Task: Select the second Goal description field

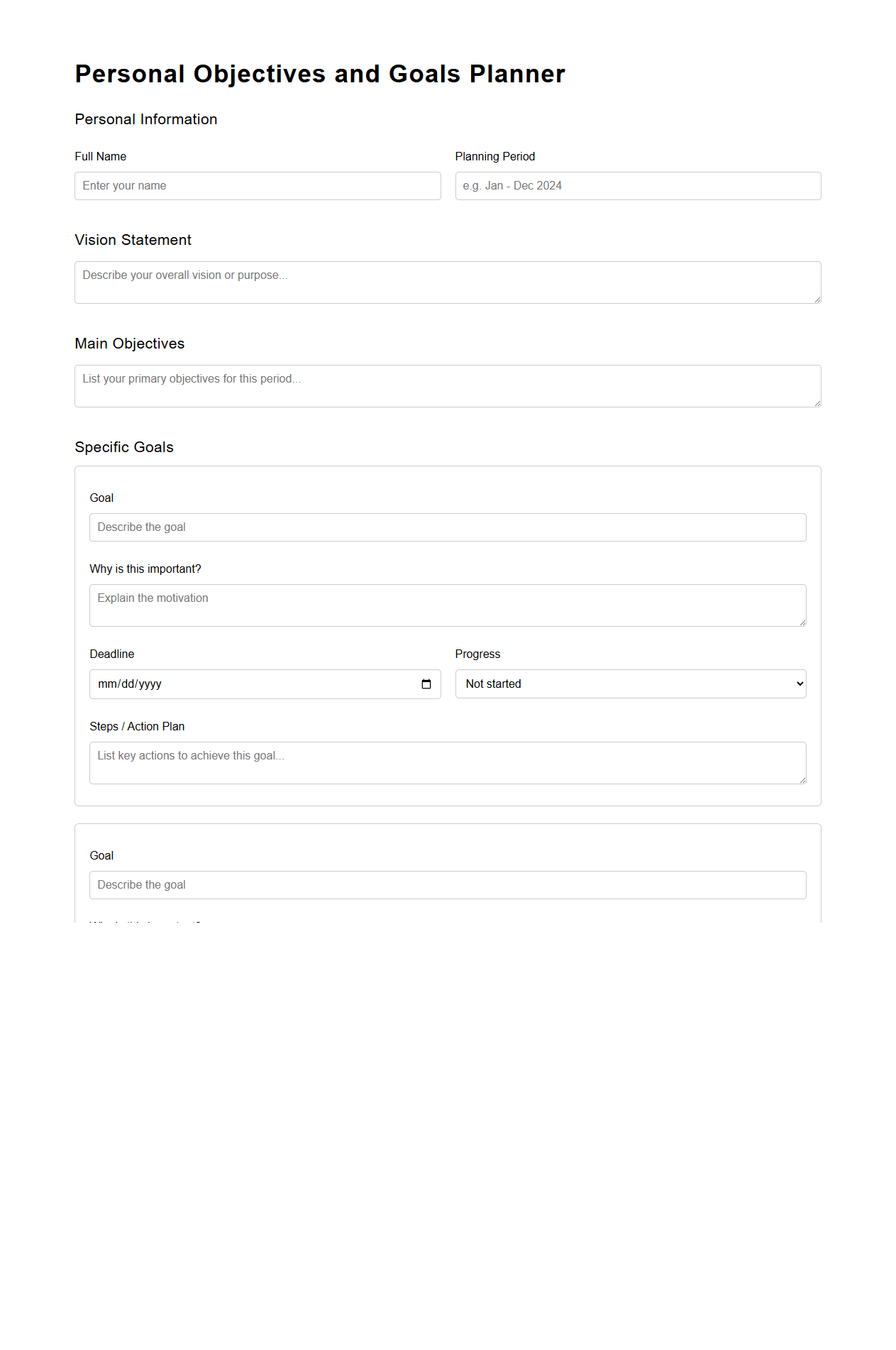Action: coord(447,884)
